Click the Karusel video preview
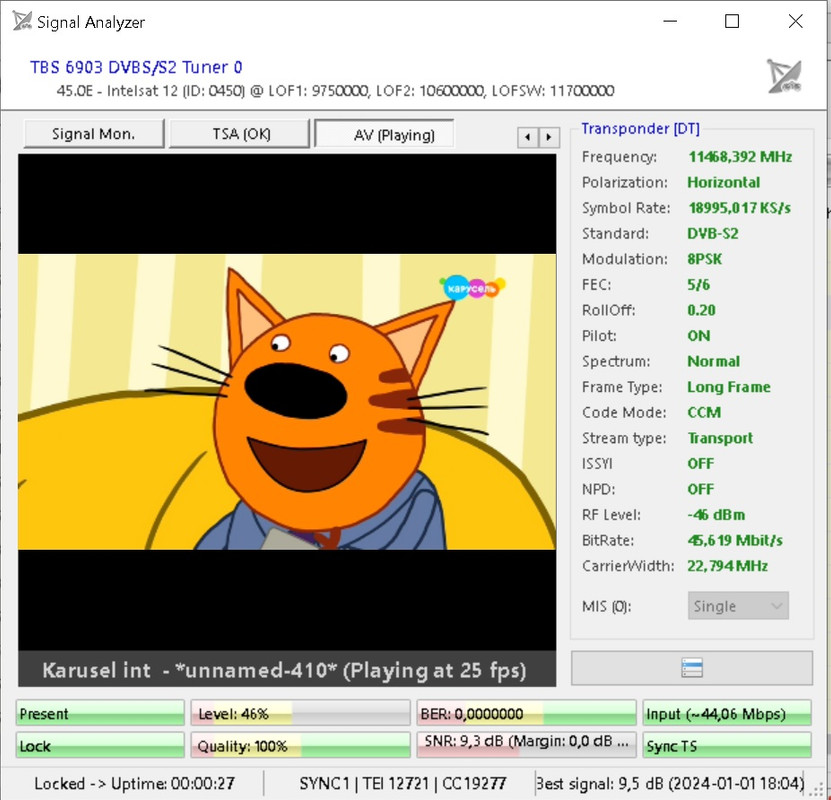831x800 pixels. pos(287,402)
